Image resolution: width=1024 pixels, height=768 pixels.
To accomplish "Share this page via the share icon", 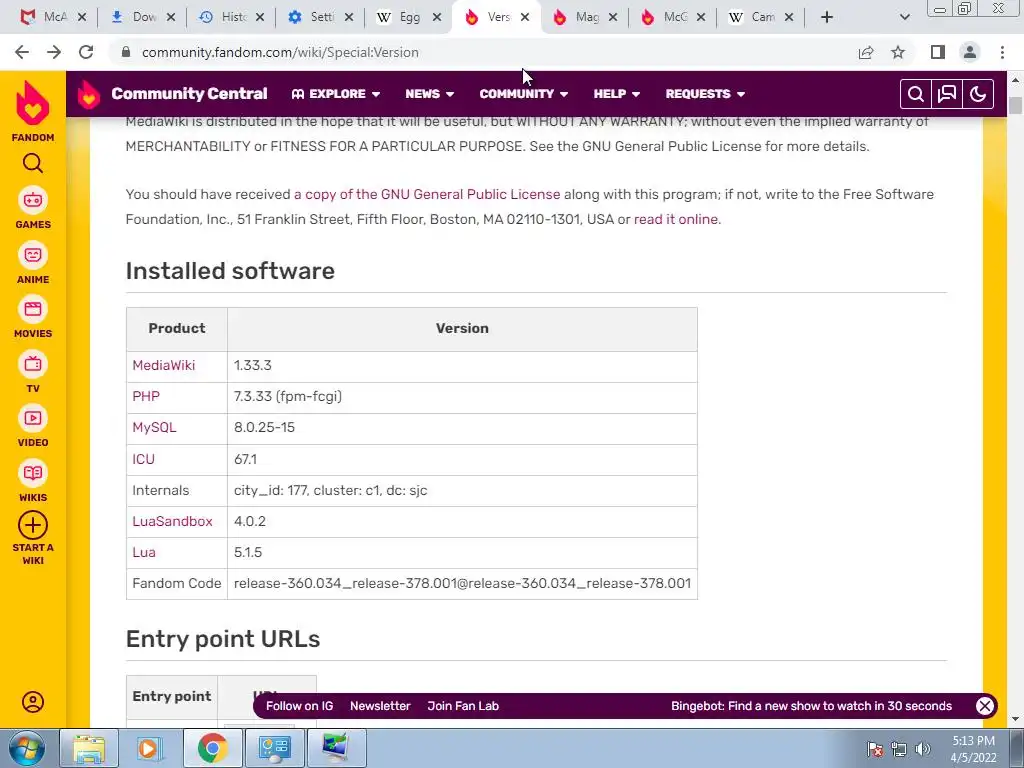I will point(866,52).
